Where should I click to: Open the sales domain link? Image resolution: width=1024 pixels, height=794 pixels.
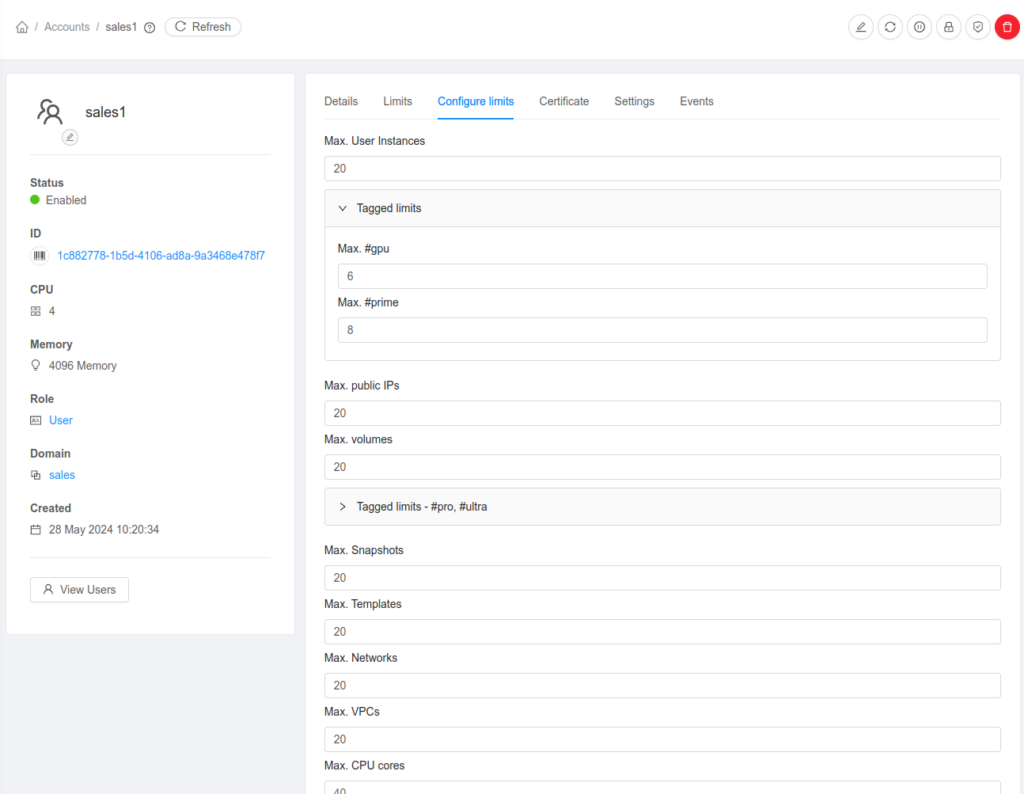(62, 475)
